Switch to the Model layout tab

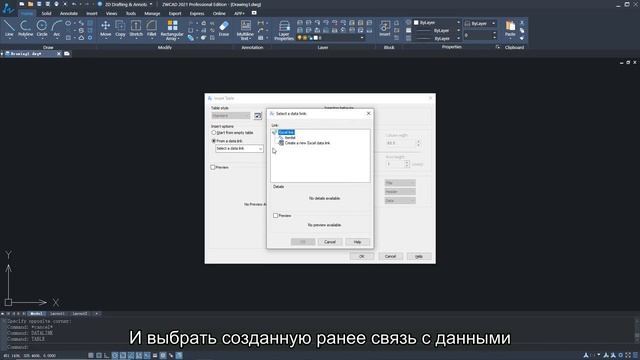(36, 314)
